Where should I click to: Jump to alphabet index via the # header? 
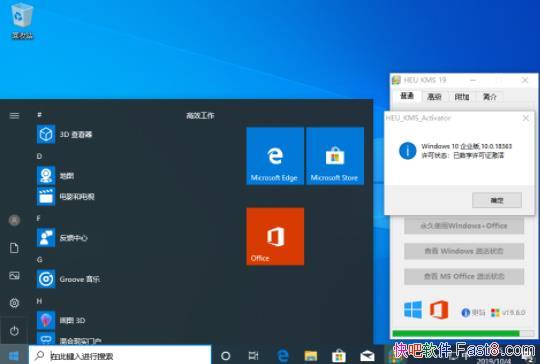[x=39, y=115]
